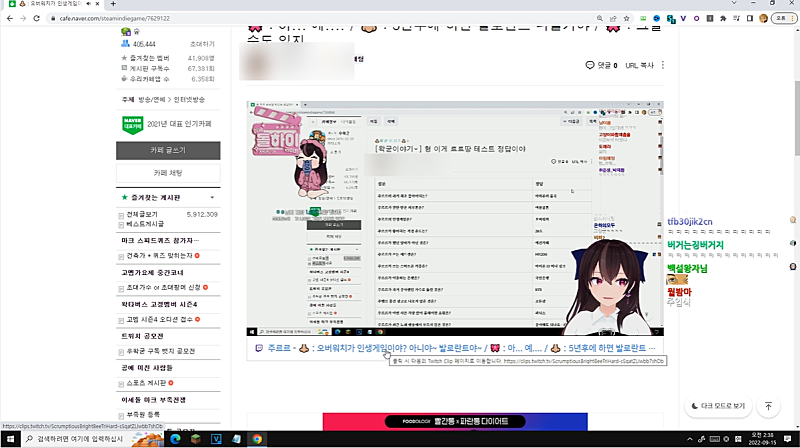Open the media control playlist icon
Screen dimensions: 800x448
pos(736,18)
